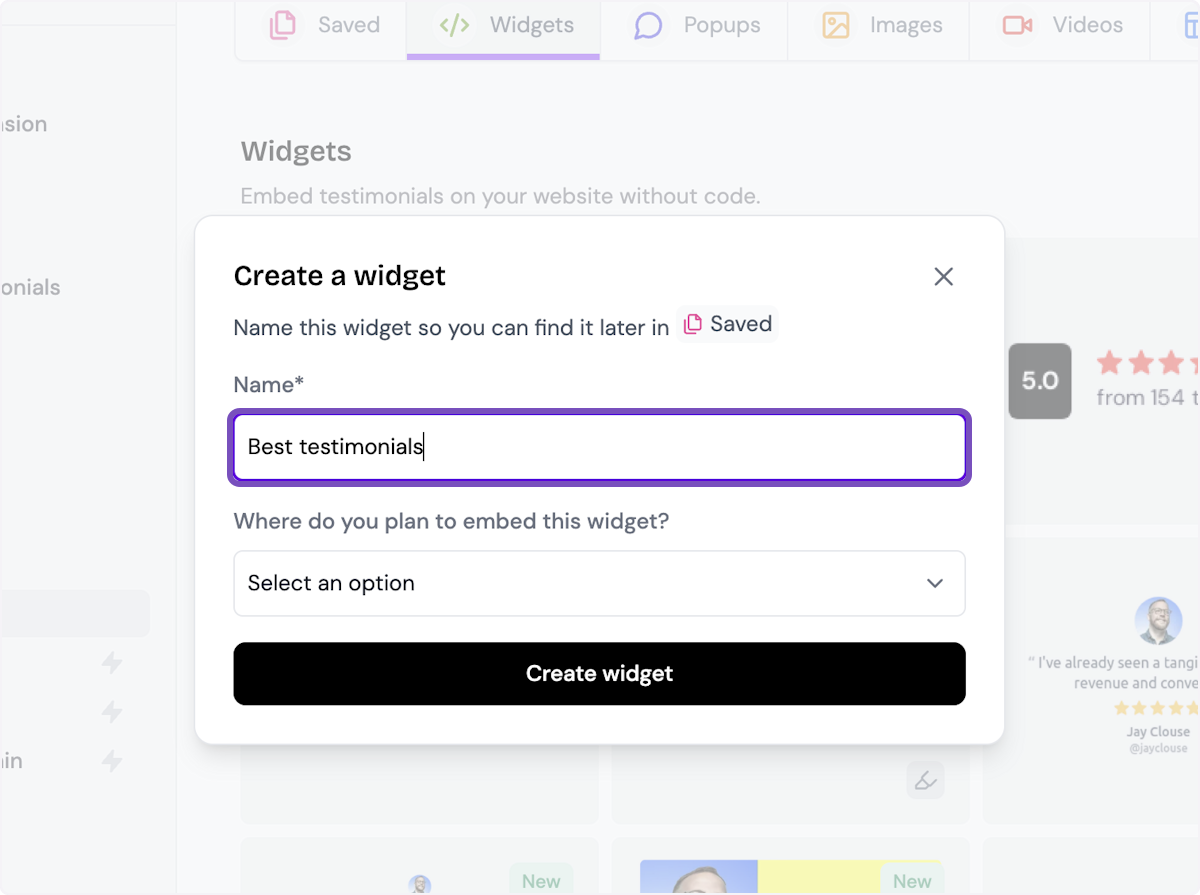Close the Create a widget dialog

pyautogui.click(x=943, y=277)
